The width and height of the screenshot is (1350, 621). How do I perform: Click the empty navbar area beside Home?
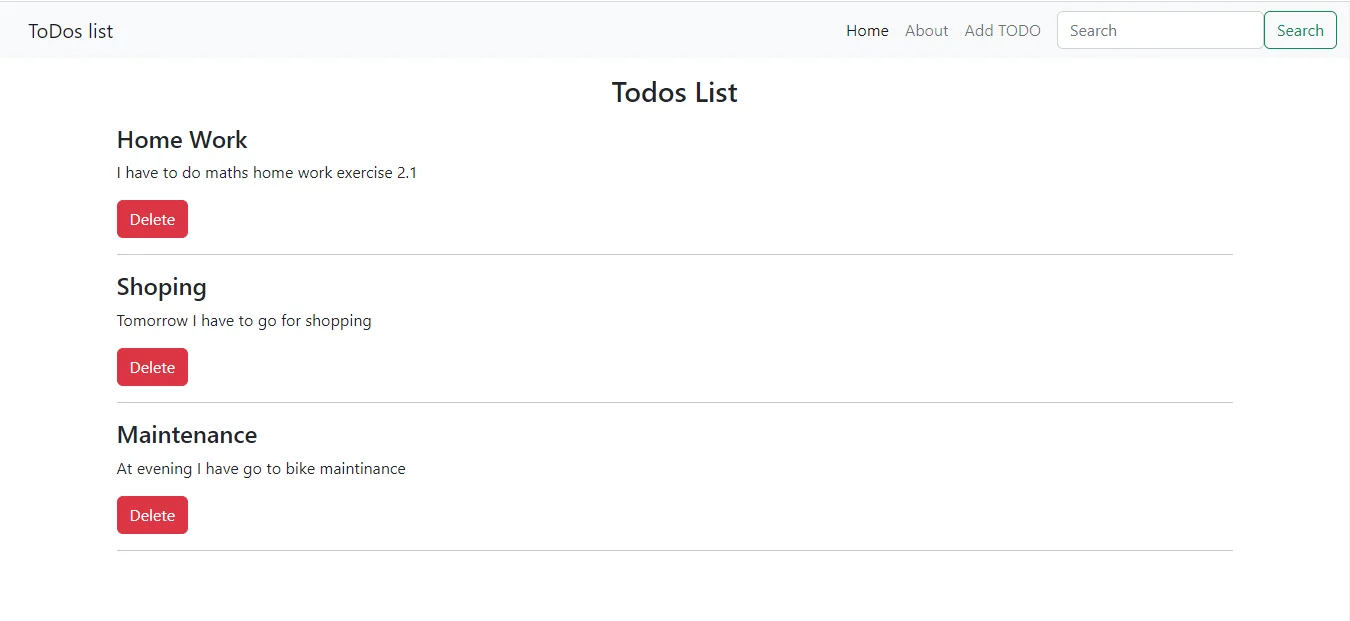pyautogui.click(x=480, y=30)
